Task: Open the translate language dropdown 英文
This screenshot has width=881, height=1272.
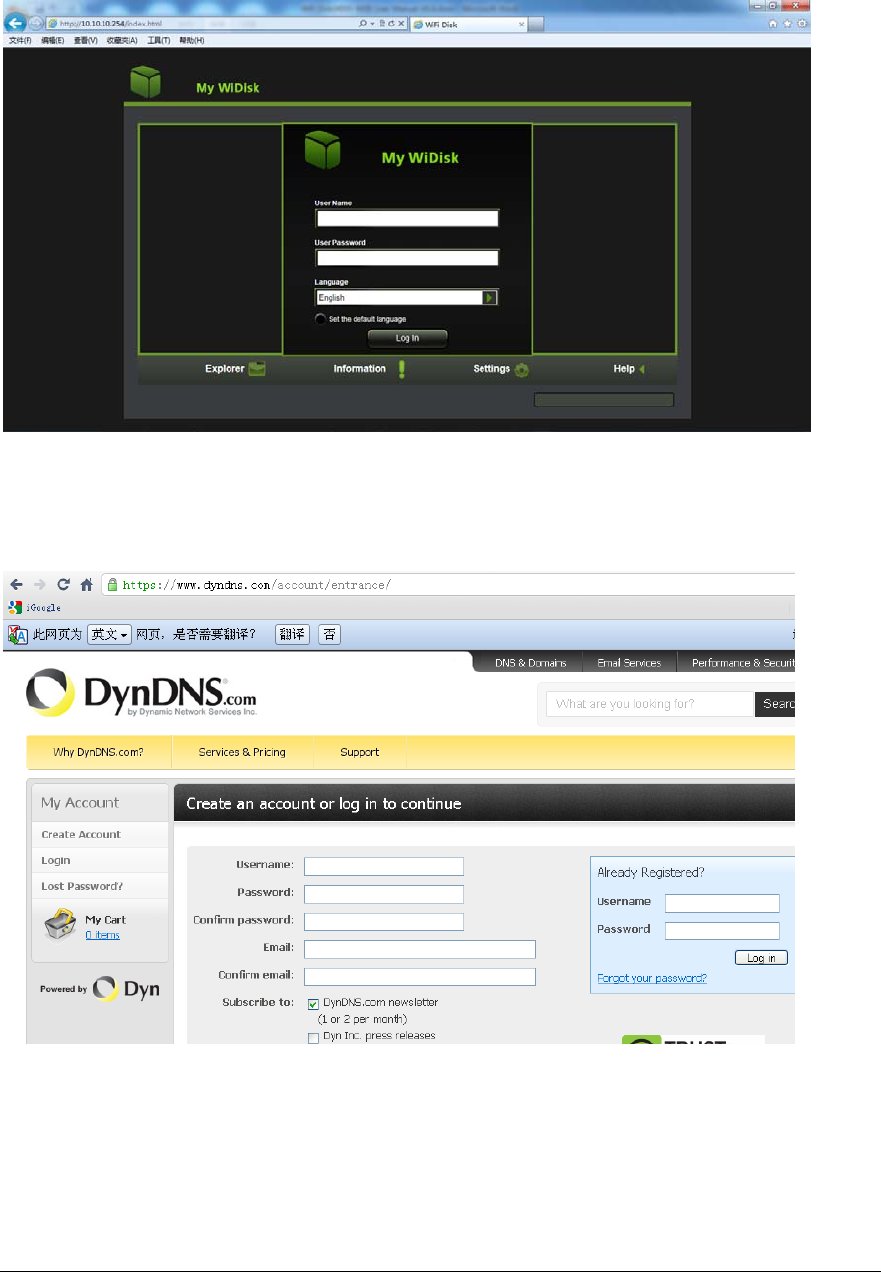Action: coord(110,634)
